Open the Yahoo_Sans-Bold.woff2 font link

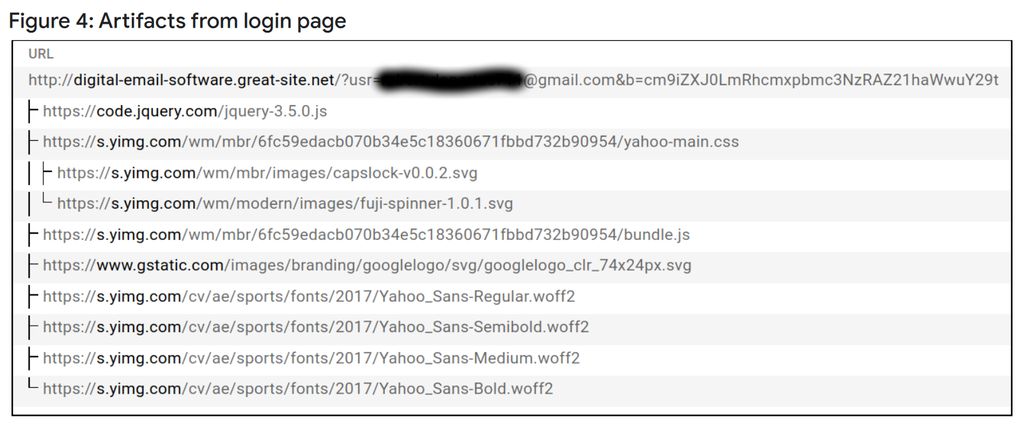[x=298, y=389]
